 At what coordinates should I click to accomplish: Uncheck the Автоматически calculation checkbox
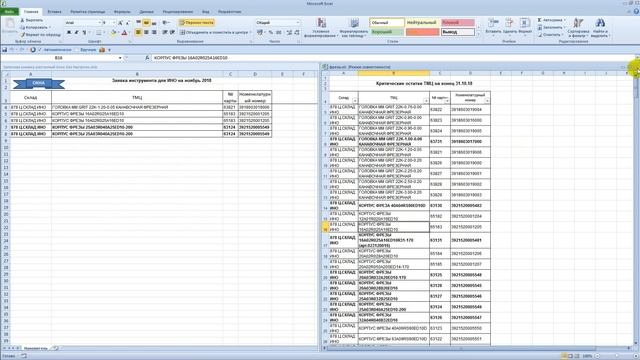click(x=40, y=50)
